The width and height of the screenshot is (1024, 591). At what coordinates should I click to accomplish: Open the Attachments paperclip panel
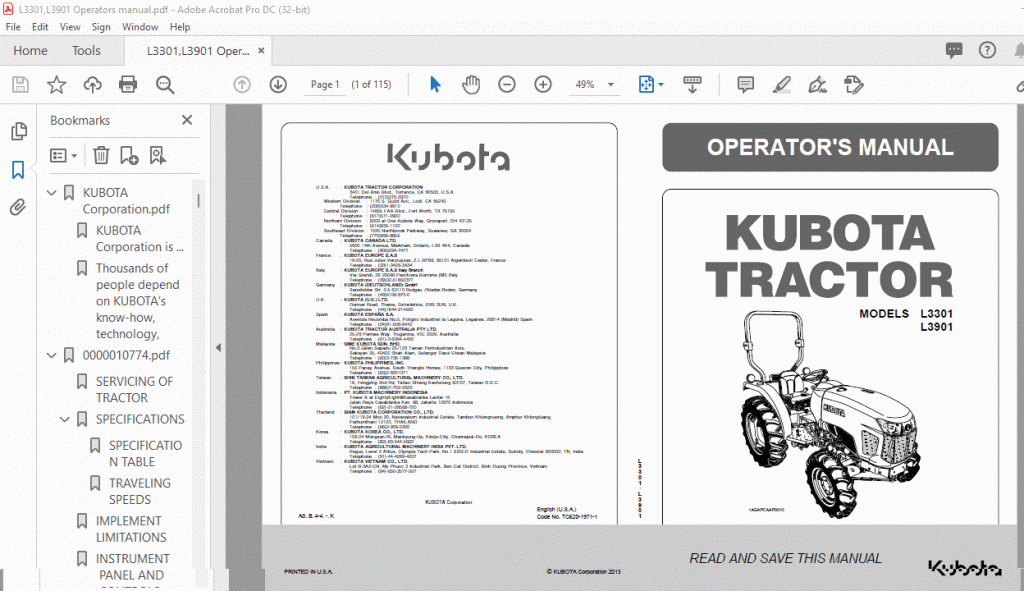coord(18,208)
